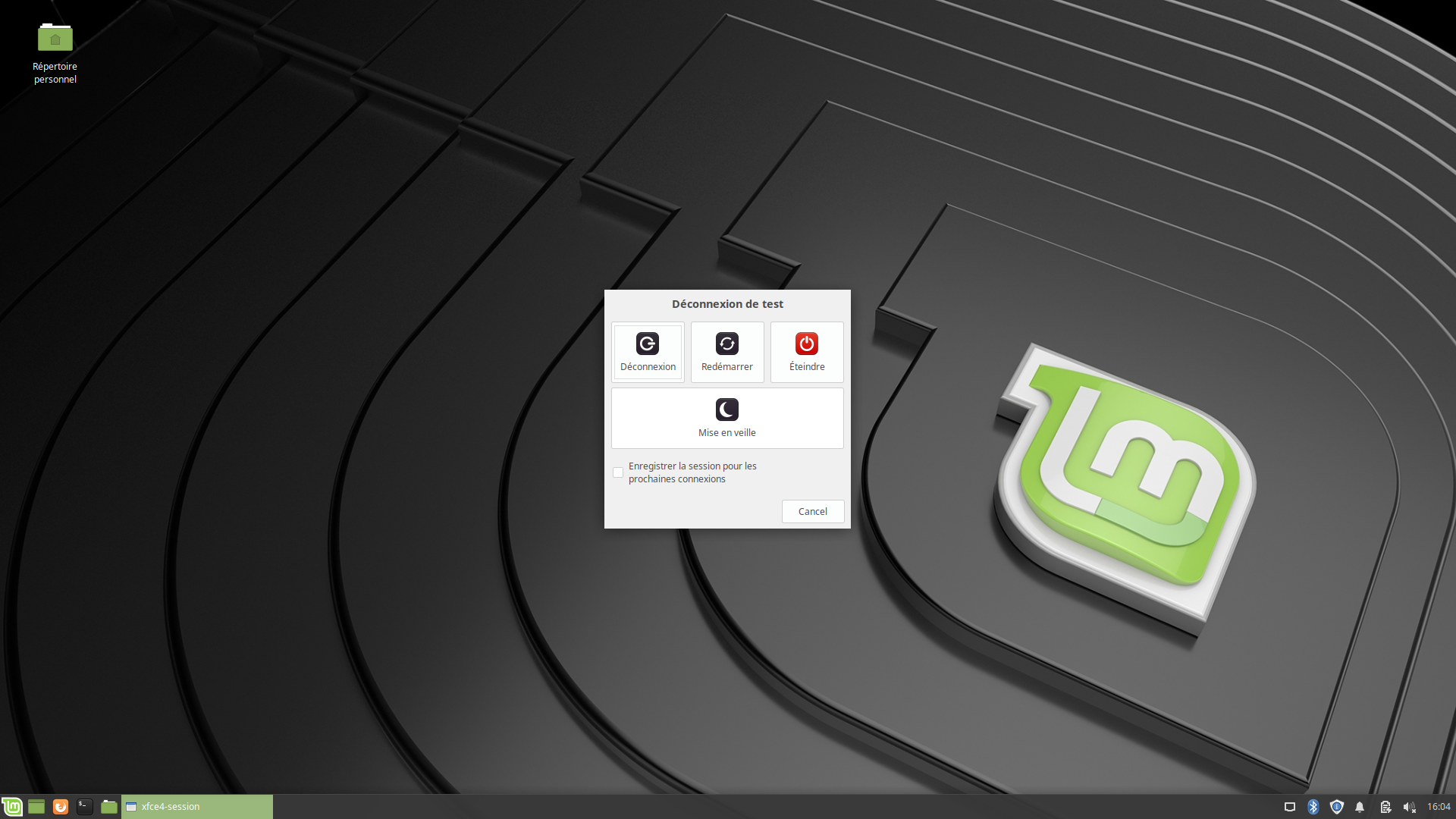Click the network connection tray icon
1456x819 pixels.
click(1289, 807)
